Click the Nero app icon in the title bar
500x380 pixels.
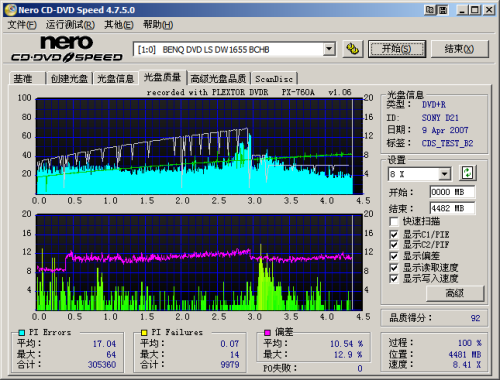tap(11, 10)
